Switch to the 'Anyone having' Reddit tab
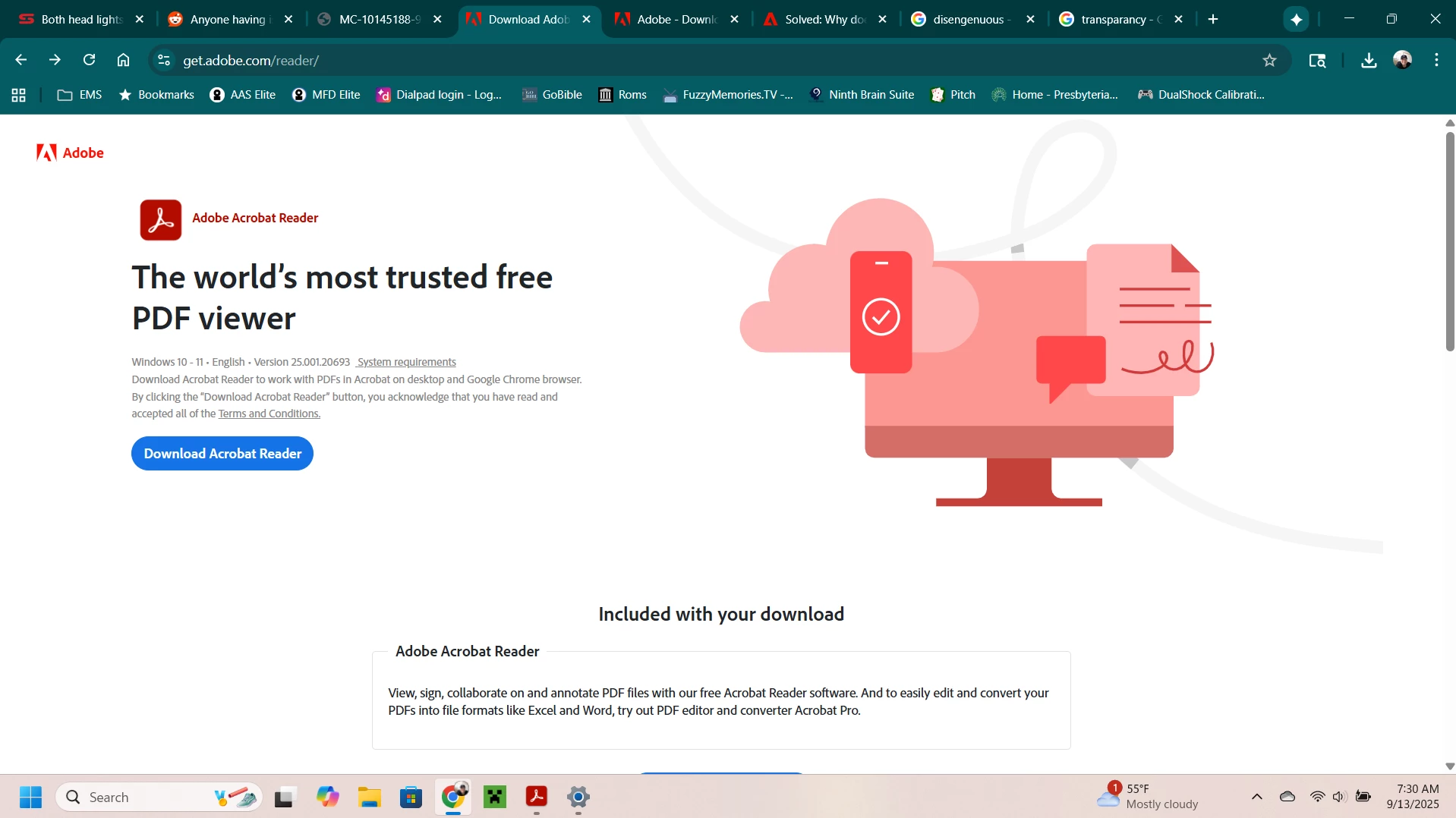Screen dimensions: 1456x818 (229, 20)
